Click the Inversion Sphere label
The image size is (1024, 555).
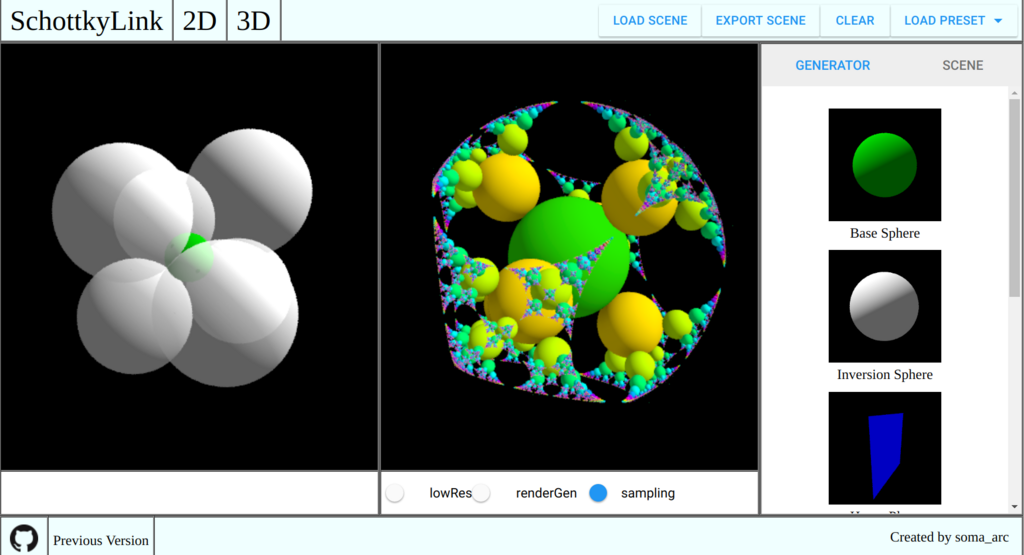point(884,375)
